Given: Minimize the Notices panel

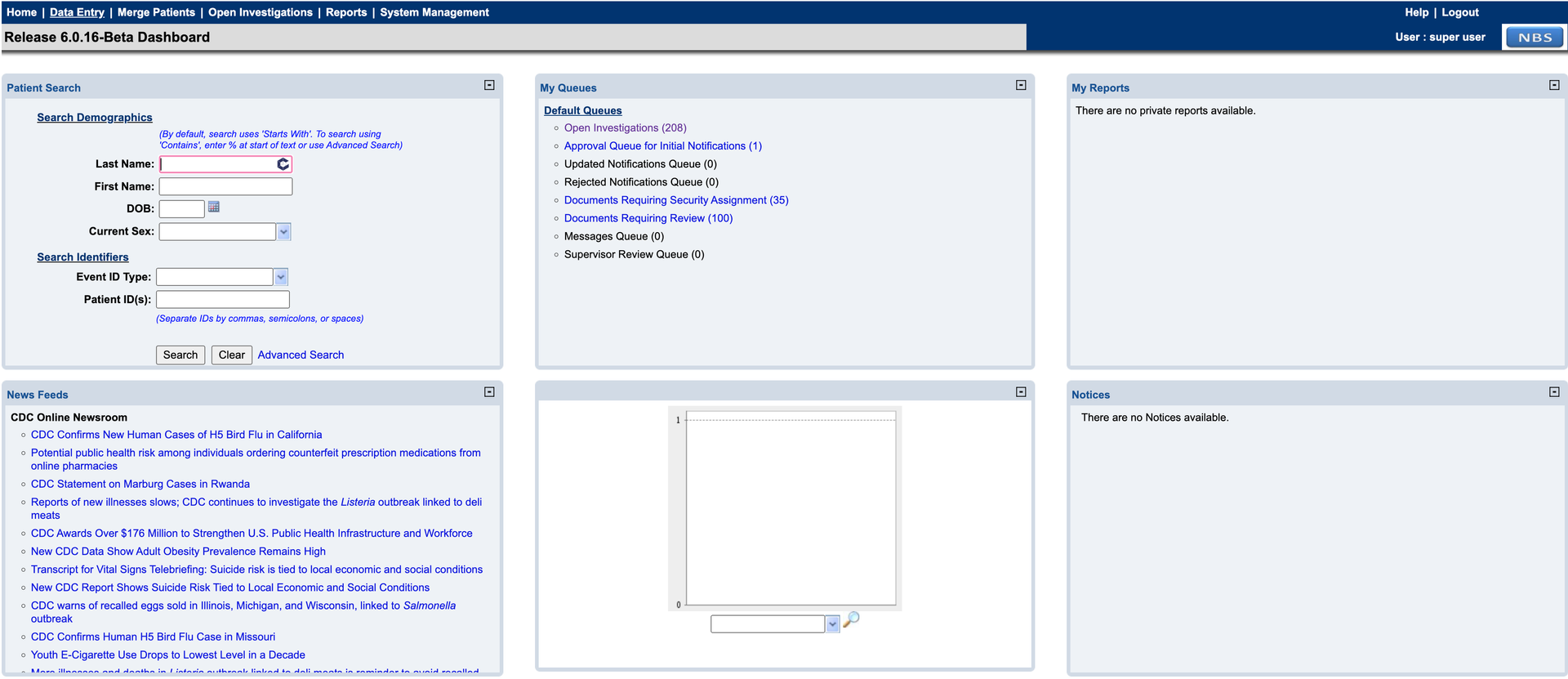Looking at the screenshot, I should pyautogui.click(x=1554, y=392).
